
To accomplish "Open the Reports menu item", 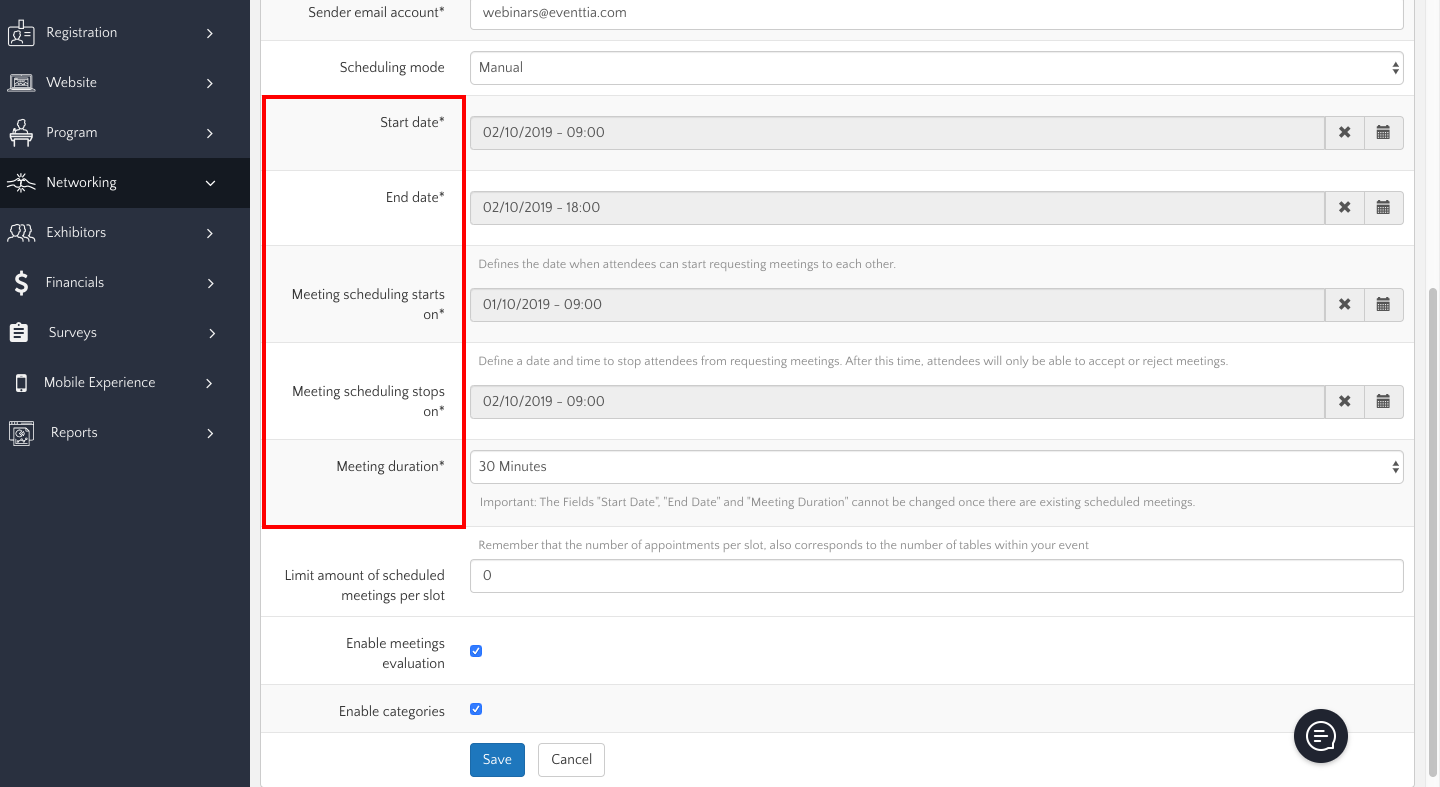I will 74,433.
